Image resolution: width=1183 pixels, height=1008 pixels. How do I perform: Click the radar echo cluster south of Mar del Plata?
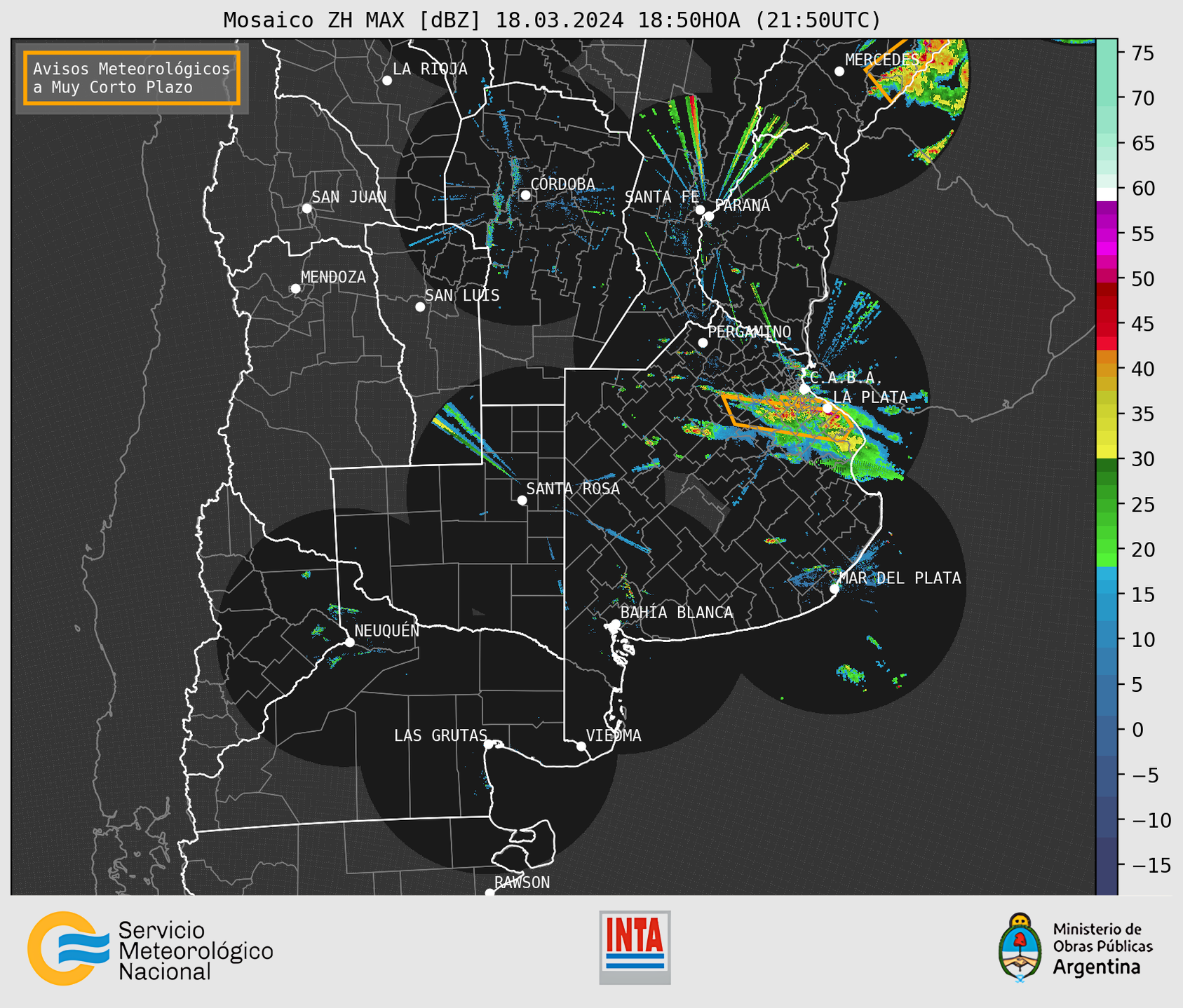pyautogui.click(x=851, y=674)
